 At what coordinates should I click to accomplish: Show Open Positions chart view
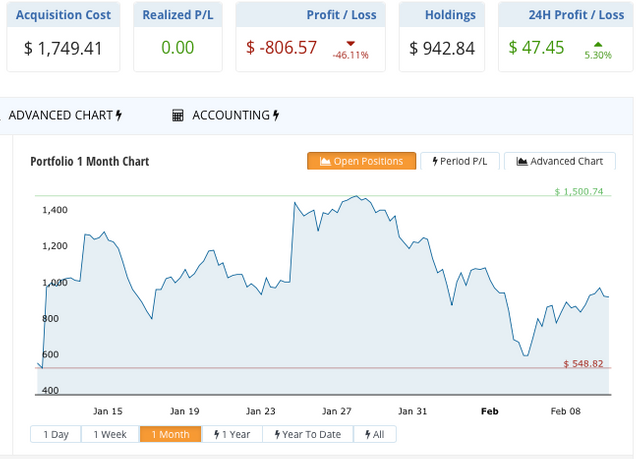pos(361,161)
